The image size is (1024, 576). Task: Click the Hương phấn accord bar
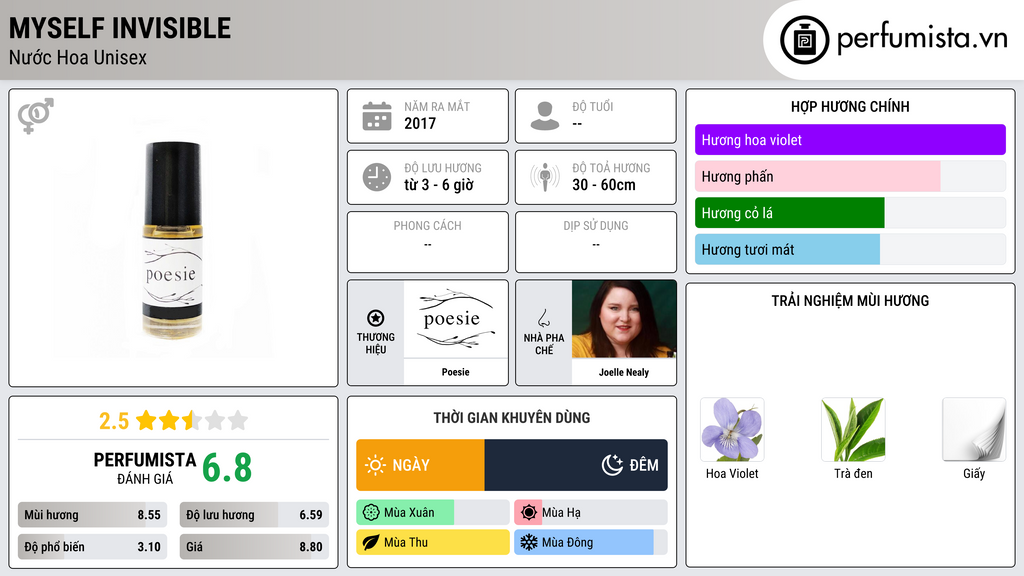tap(850, 176)
